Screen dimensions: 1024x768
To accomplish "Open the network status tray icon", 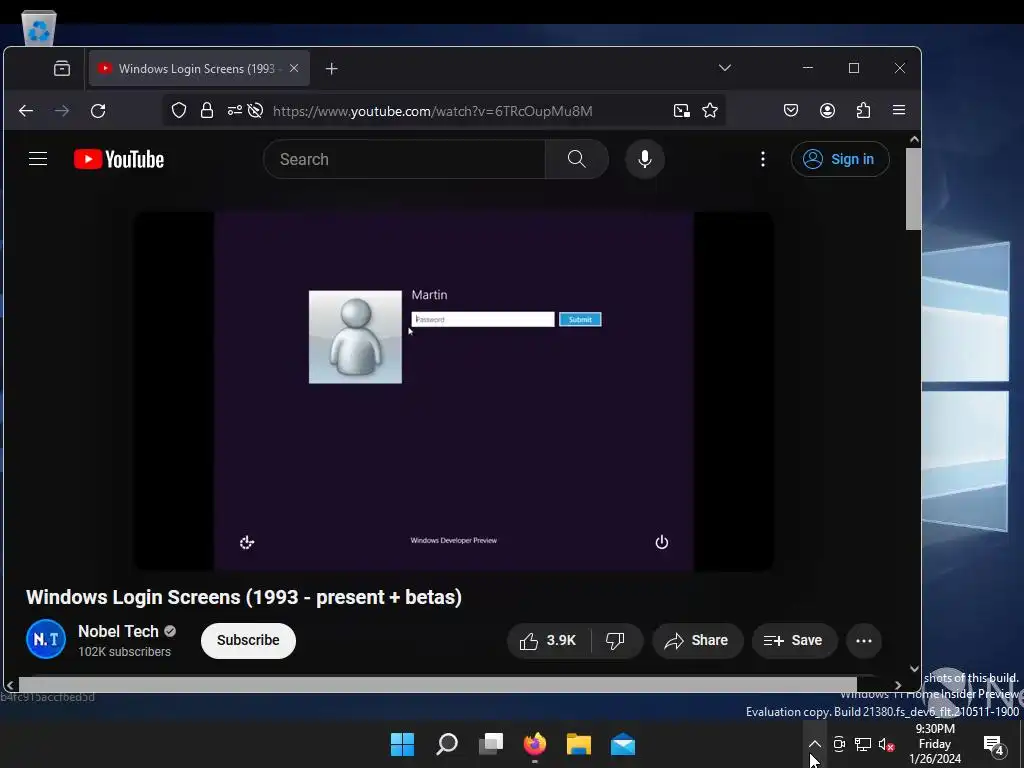I will [x=863, y=744].
